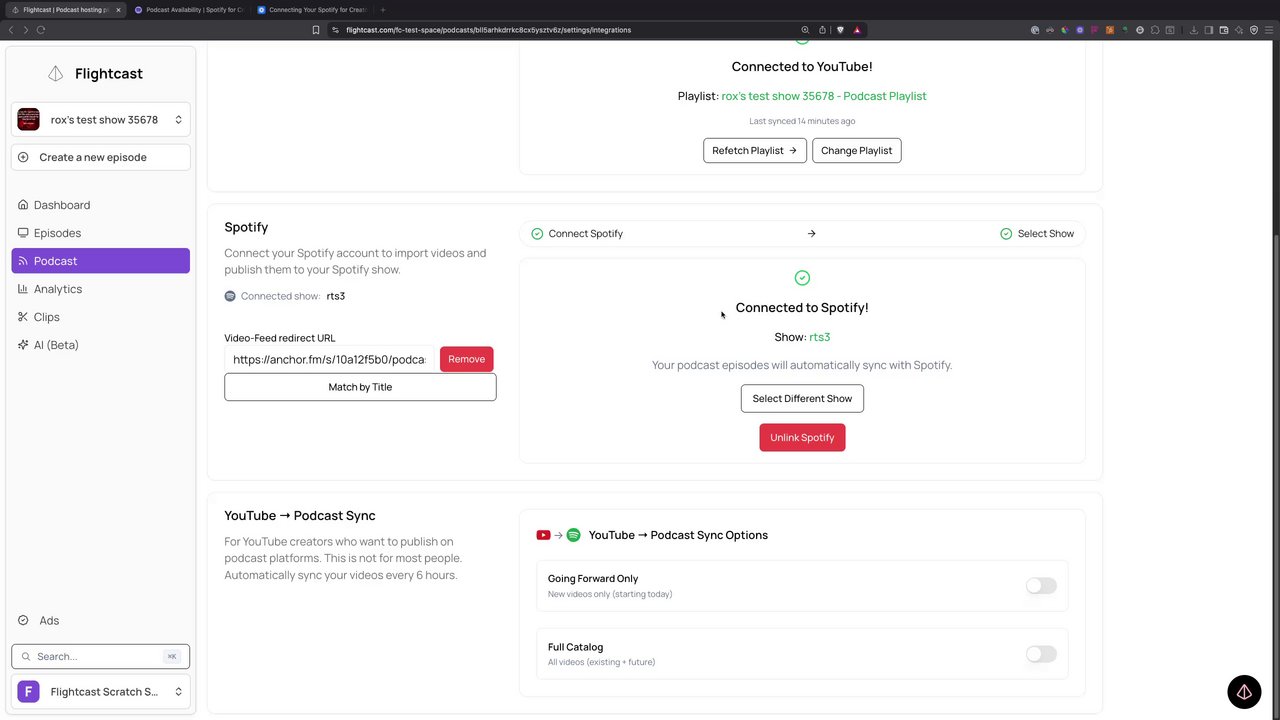Click the purple F workspace avatar
1280x720 pixels.
coord(28,692)
